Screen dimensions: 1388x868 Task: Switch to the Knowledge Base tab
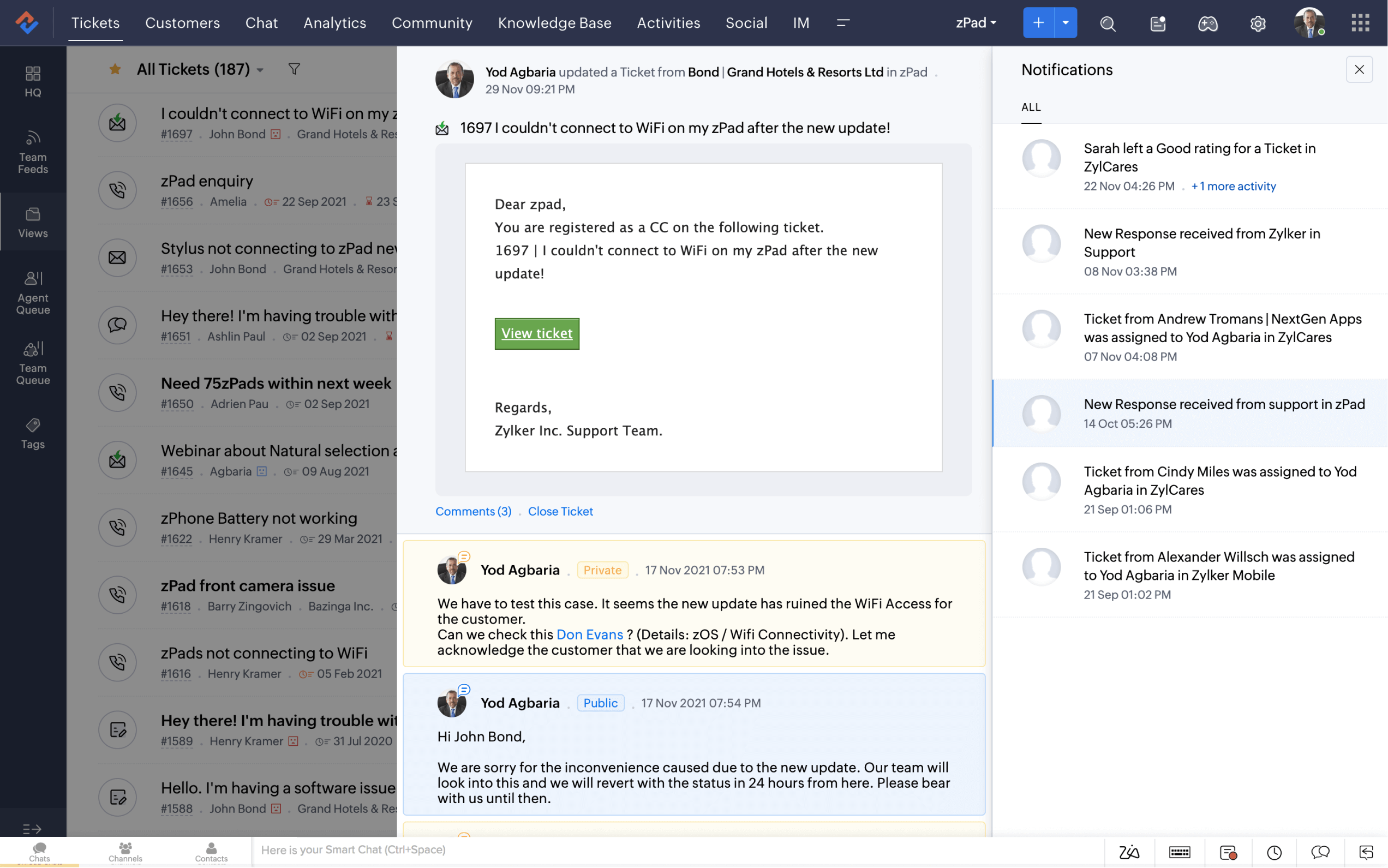coord(554,23)
